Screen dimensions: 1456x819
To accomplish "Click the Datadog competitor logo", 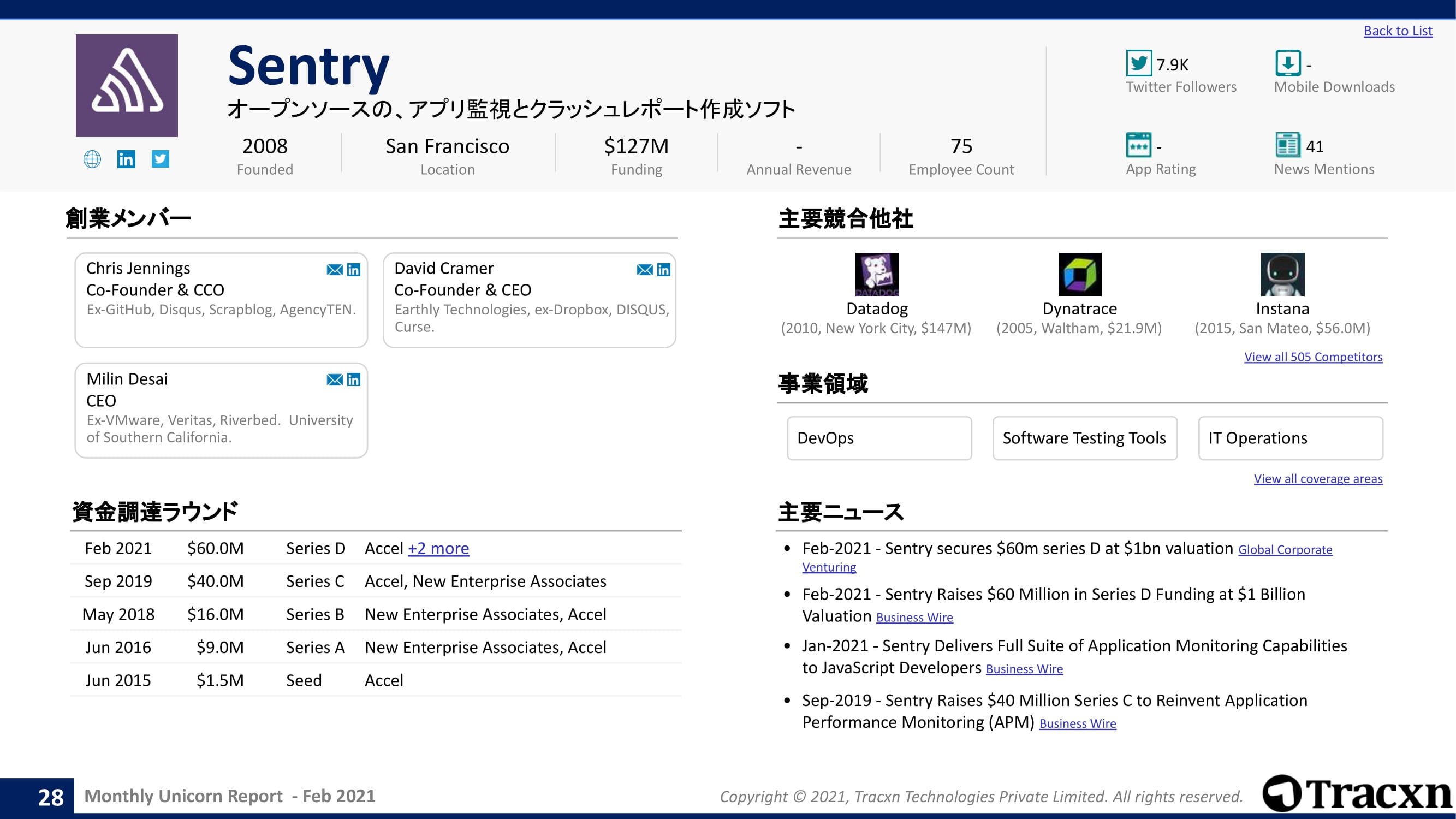I will 877,275.
